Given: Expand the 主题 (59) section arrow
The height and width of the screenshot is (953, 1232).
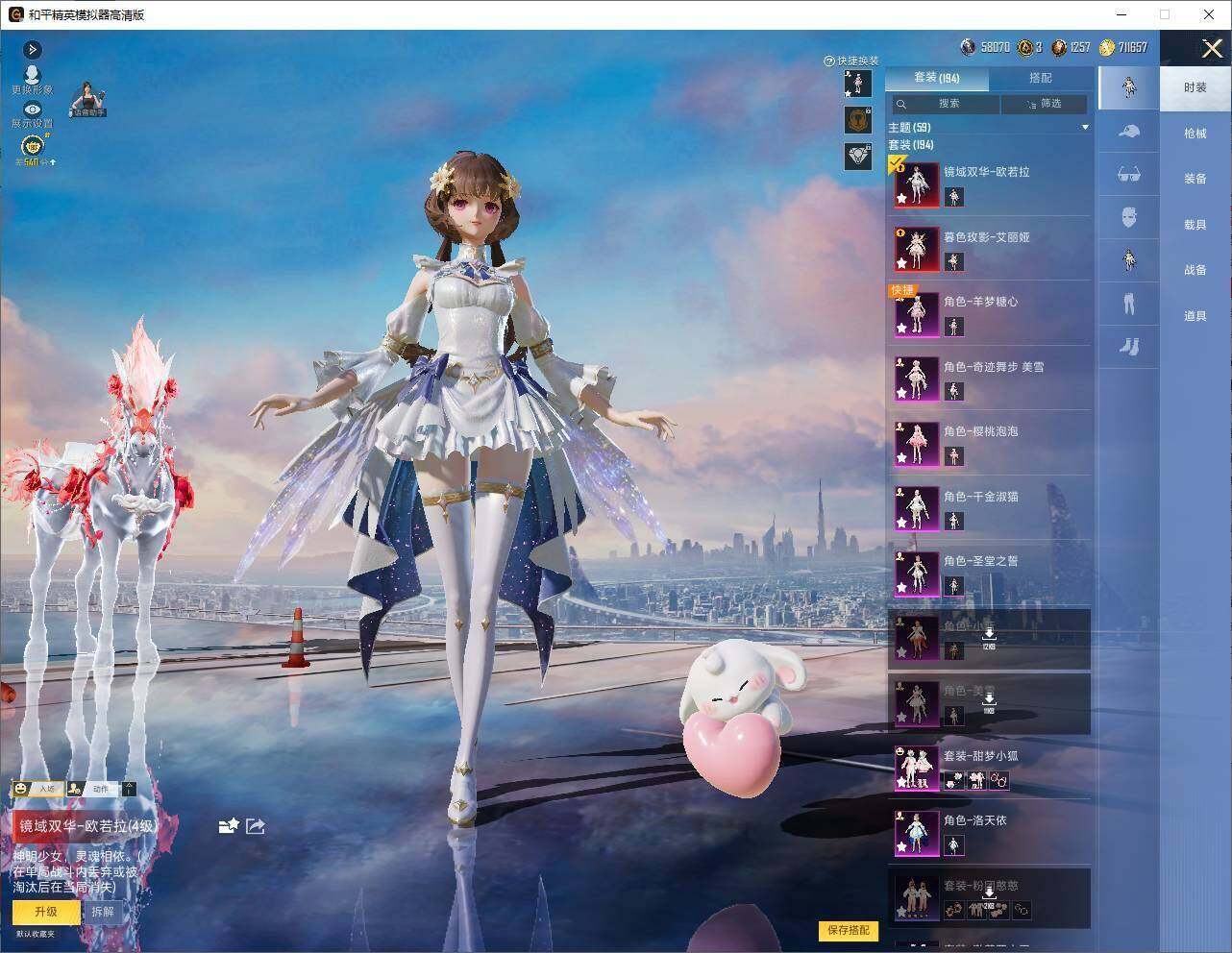Looking at the screenshot, I should (1085, 127).
